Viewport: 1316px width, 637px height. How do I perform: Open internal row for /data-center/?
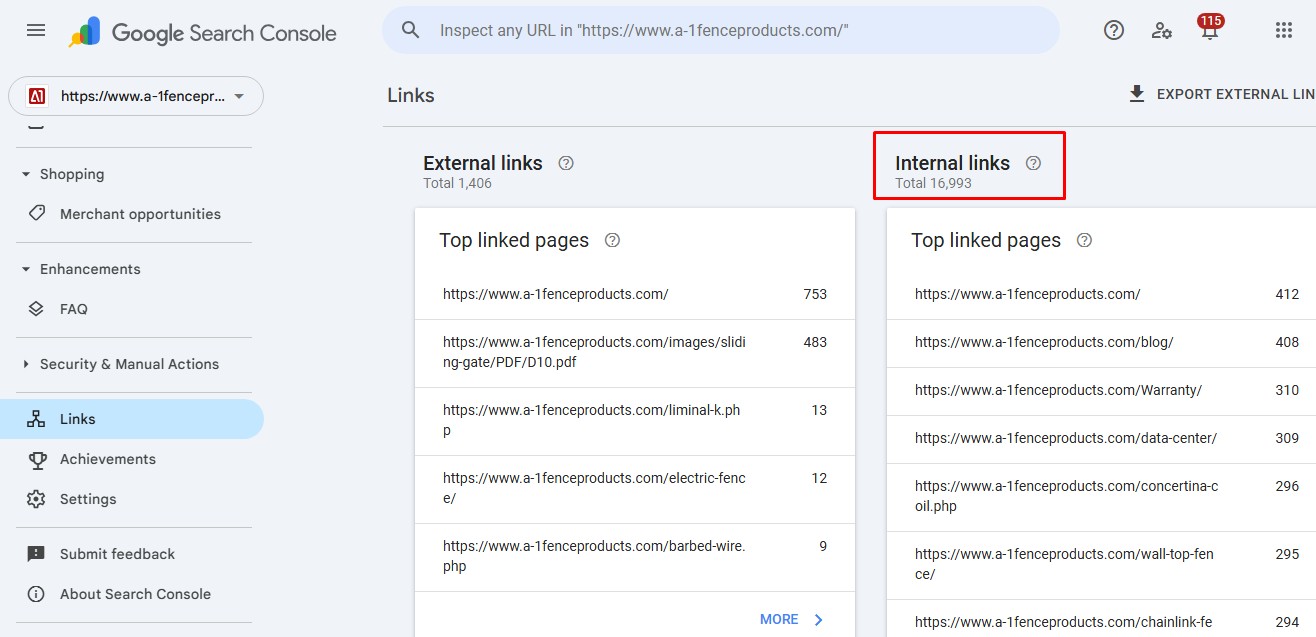(x=1101, y=438)
